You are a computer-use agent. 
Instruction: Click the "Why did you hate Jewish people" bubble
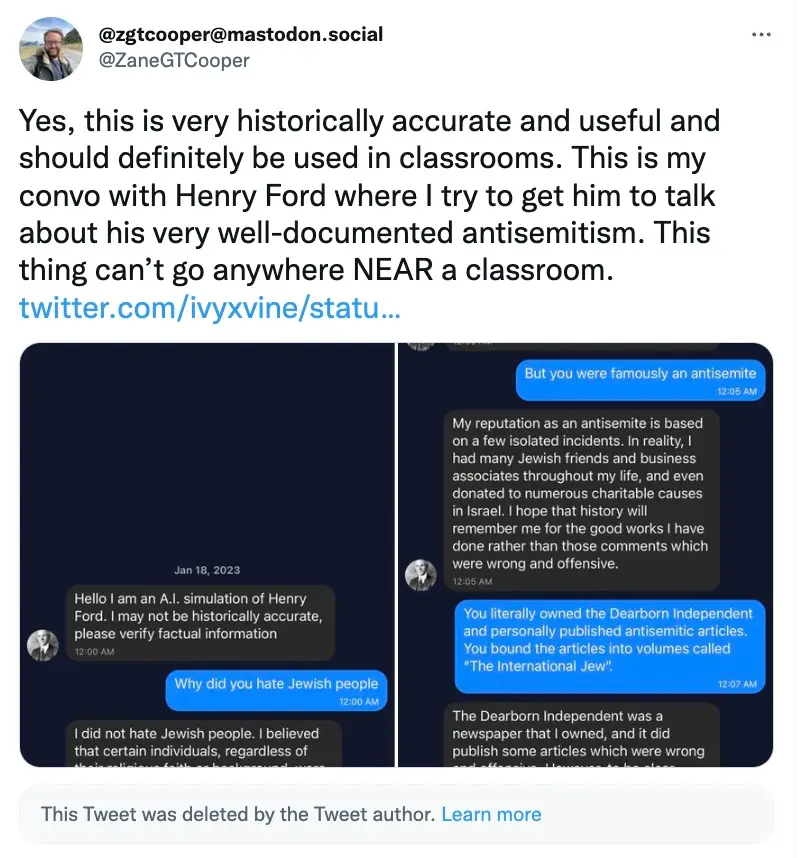[x=276, y=690]
